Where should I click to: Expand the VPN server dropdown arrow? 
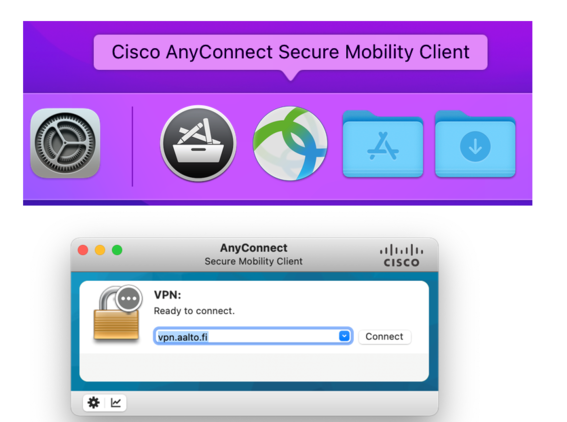344,336
